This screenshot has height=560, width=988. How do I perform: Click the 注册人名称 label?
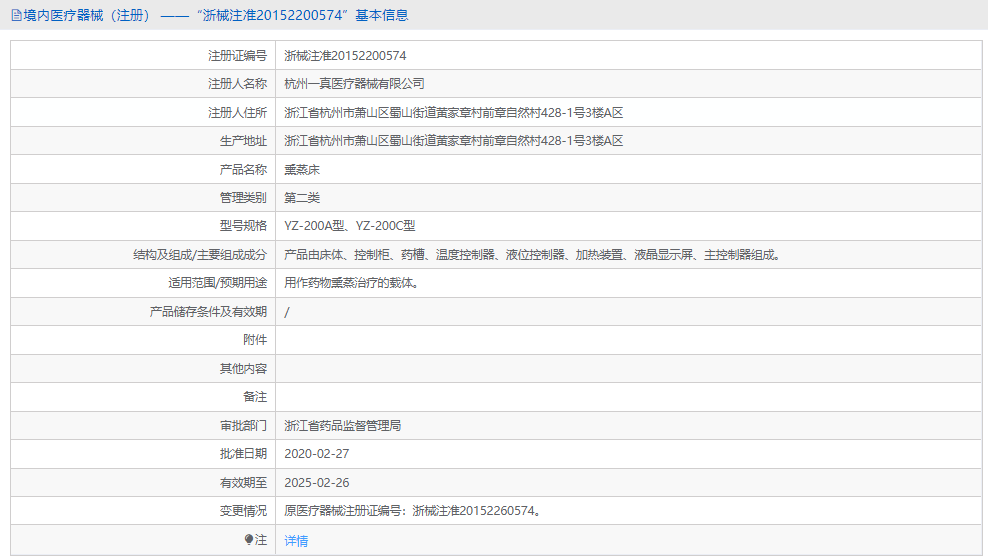238,84
